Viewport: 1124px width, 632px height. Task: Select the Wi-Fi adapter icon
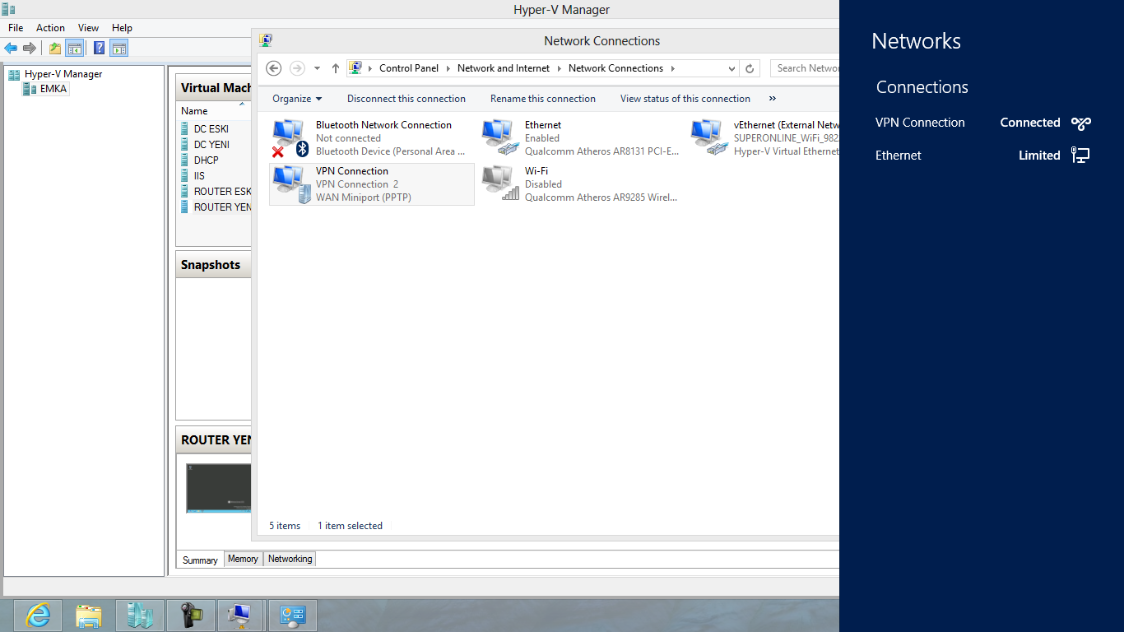pyautogui.click(x=500, y=183)
